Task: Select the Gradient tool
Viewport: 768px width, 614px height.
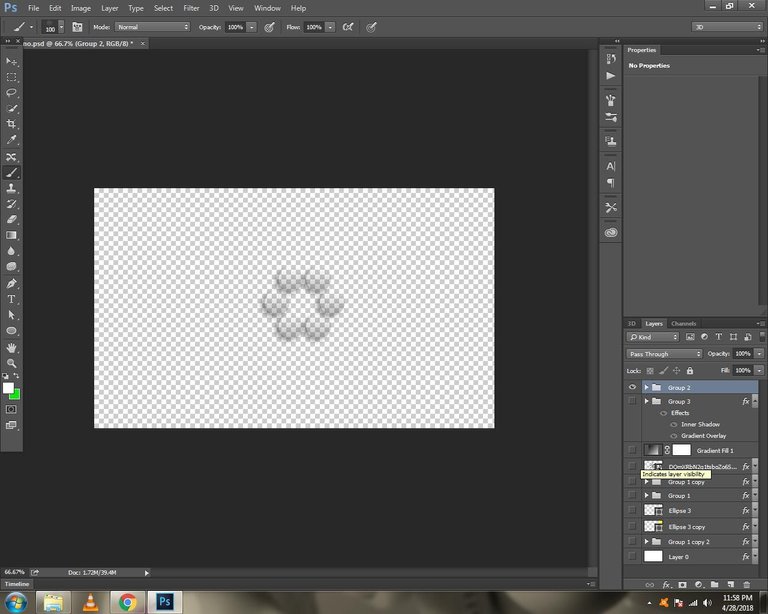Action: [11, 235]
